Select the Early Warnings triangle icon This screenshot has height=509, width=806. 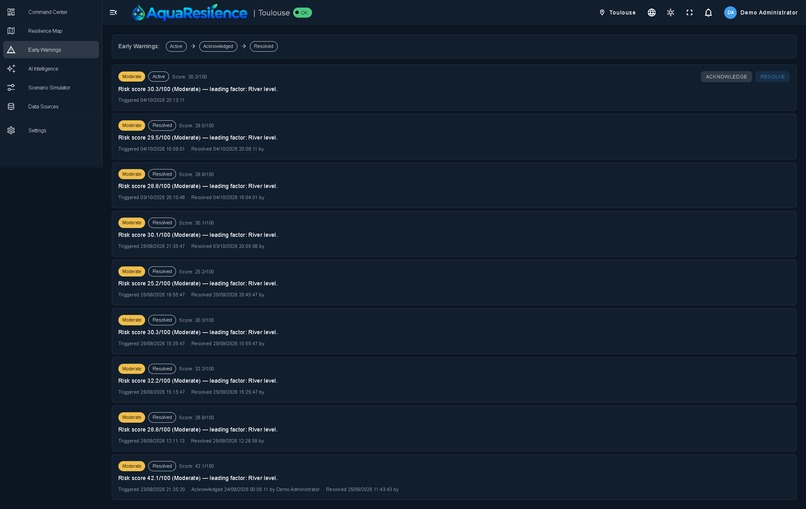click(x=11, y=50)
